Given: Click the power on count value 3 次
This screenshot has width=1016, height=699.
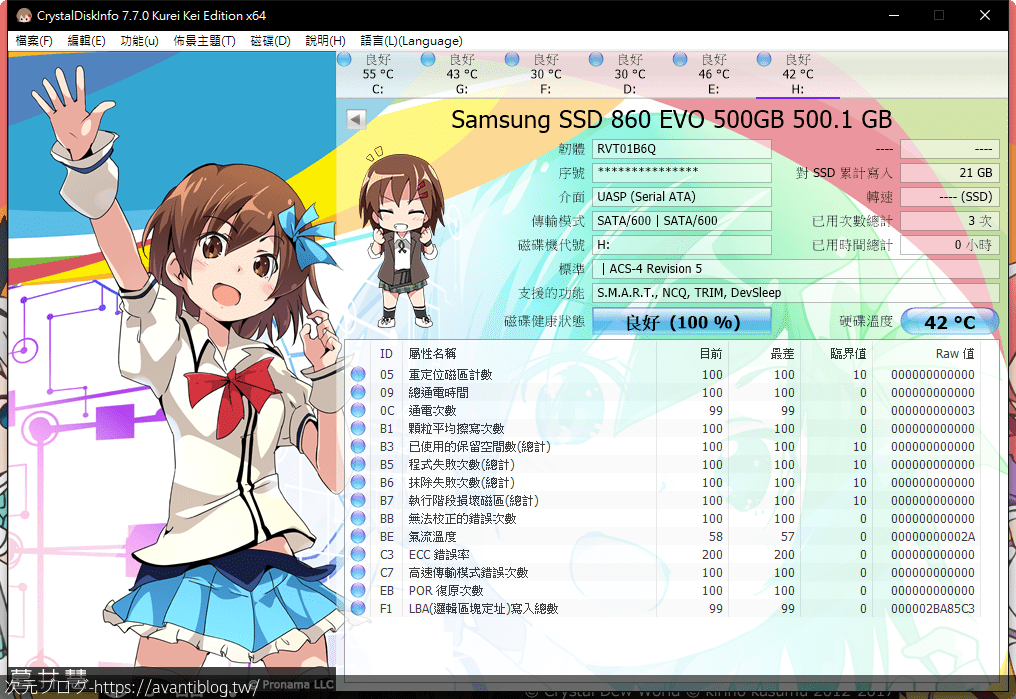Looking at the screenshot, I should tap(949, 221).
